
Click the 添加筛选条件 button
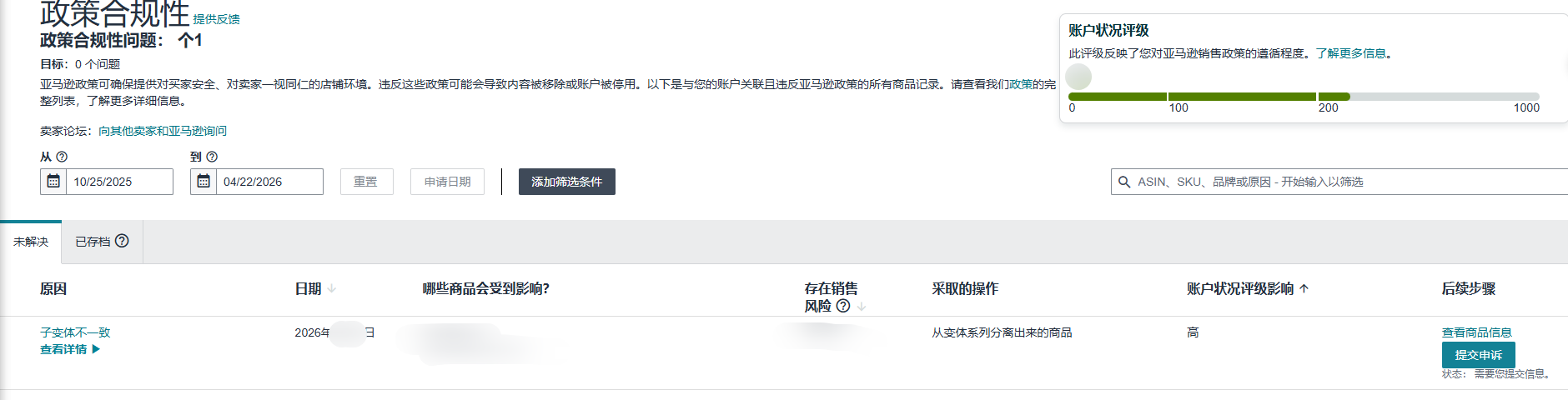[x=566, y=182]
